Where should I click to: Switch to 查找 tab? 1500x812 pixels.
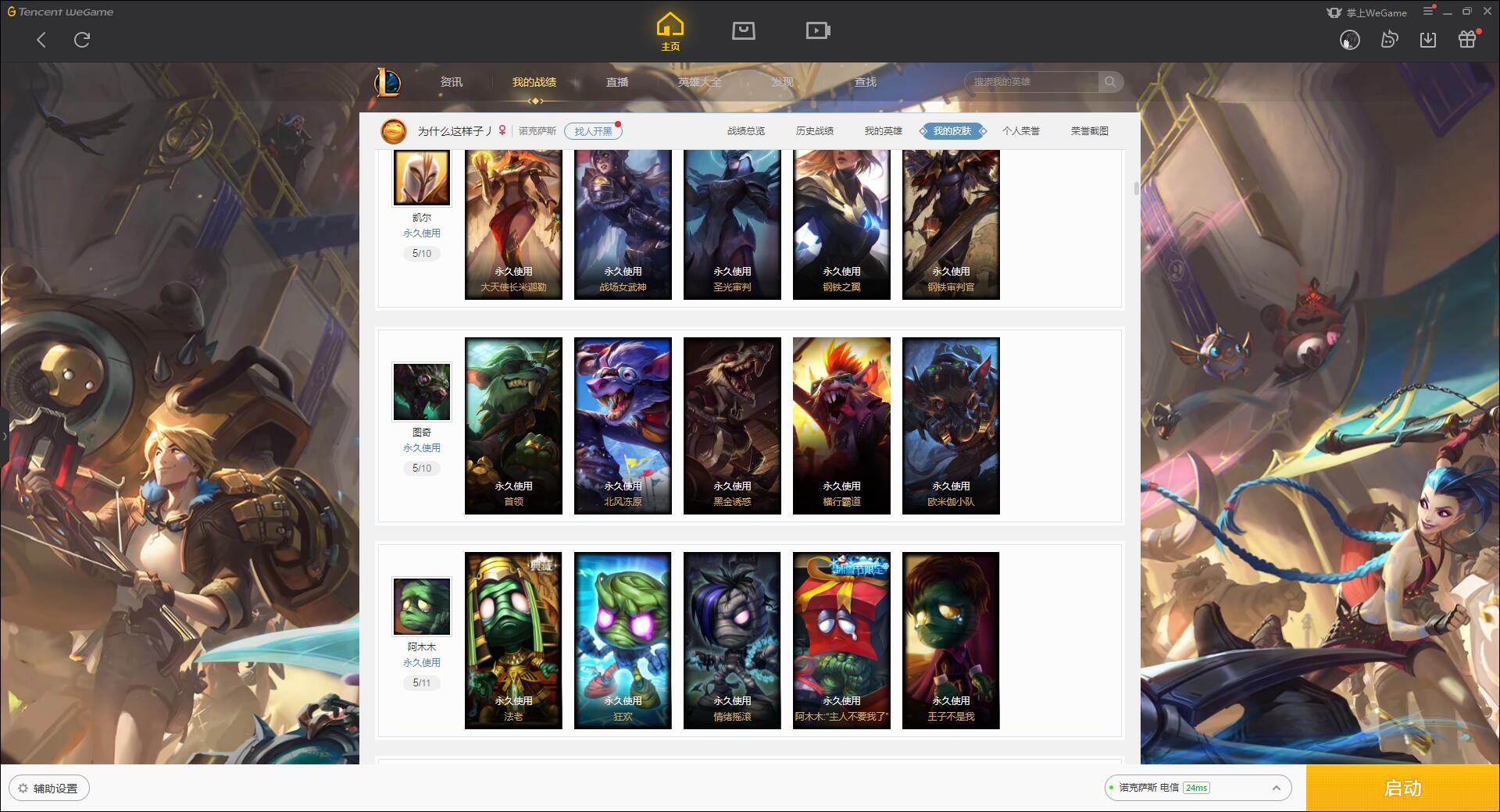point(865,82)
